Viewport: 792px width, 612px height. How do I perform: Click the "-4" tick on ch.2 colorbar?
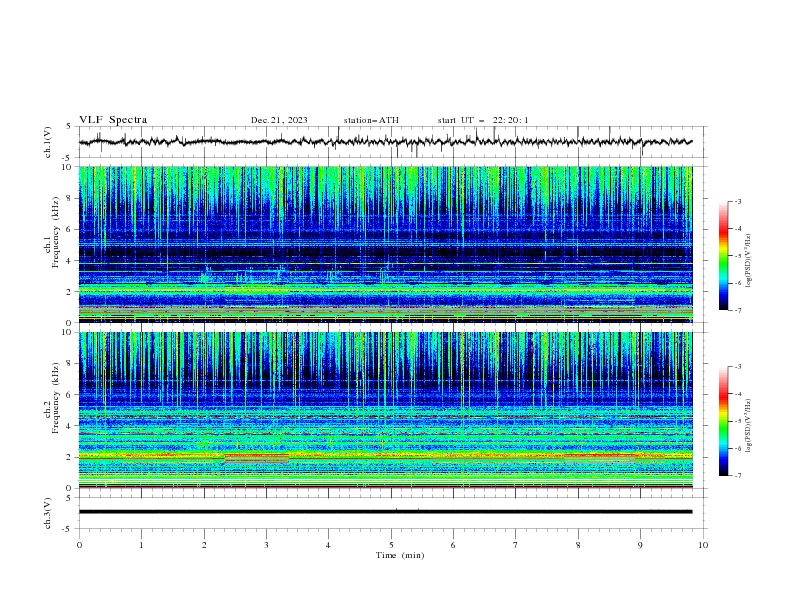(x=738, y=394)
